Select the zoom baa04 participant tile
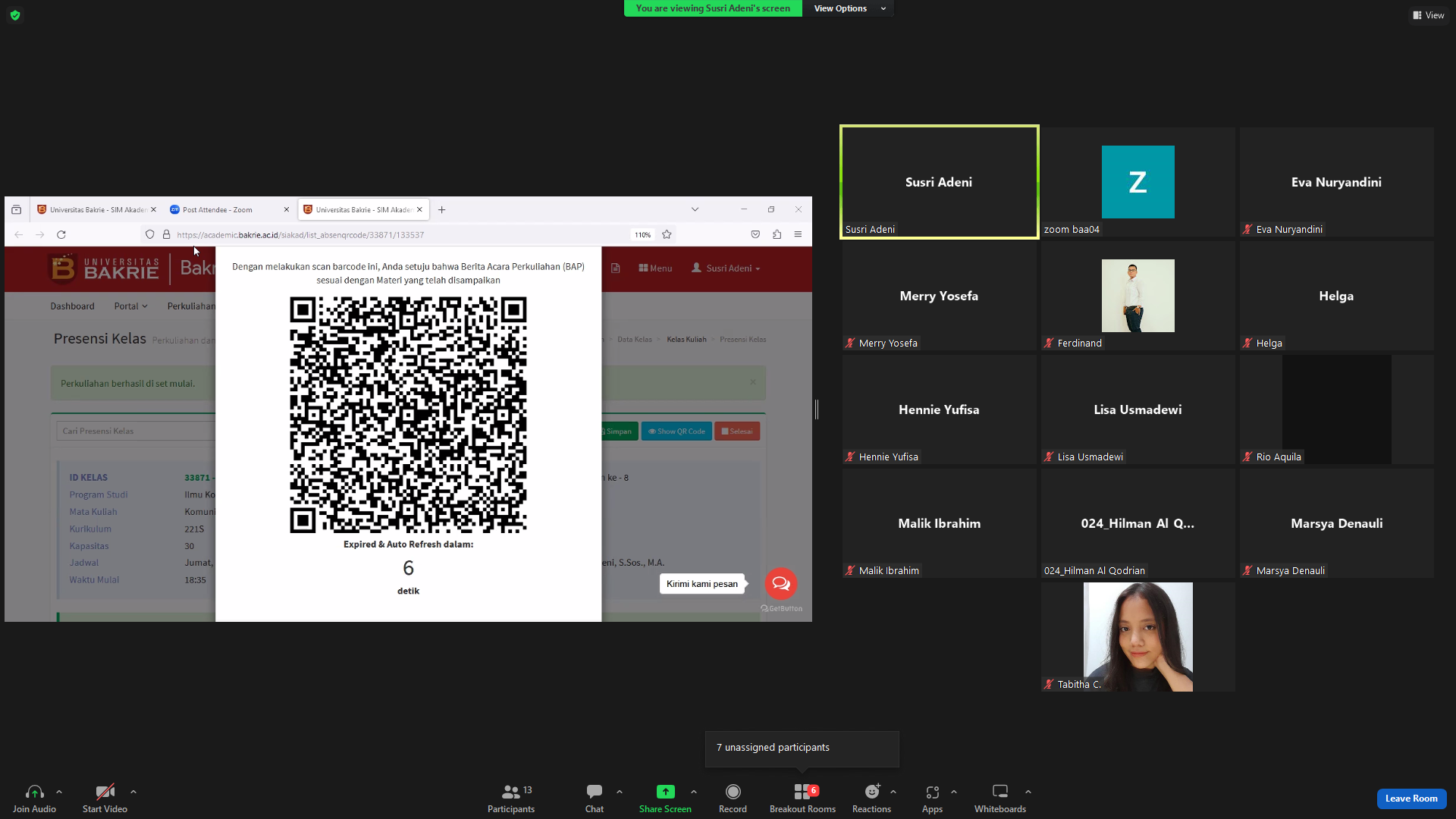Viewport: 1456px width, 819px height. [x=1137, y=182]
